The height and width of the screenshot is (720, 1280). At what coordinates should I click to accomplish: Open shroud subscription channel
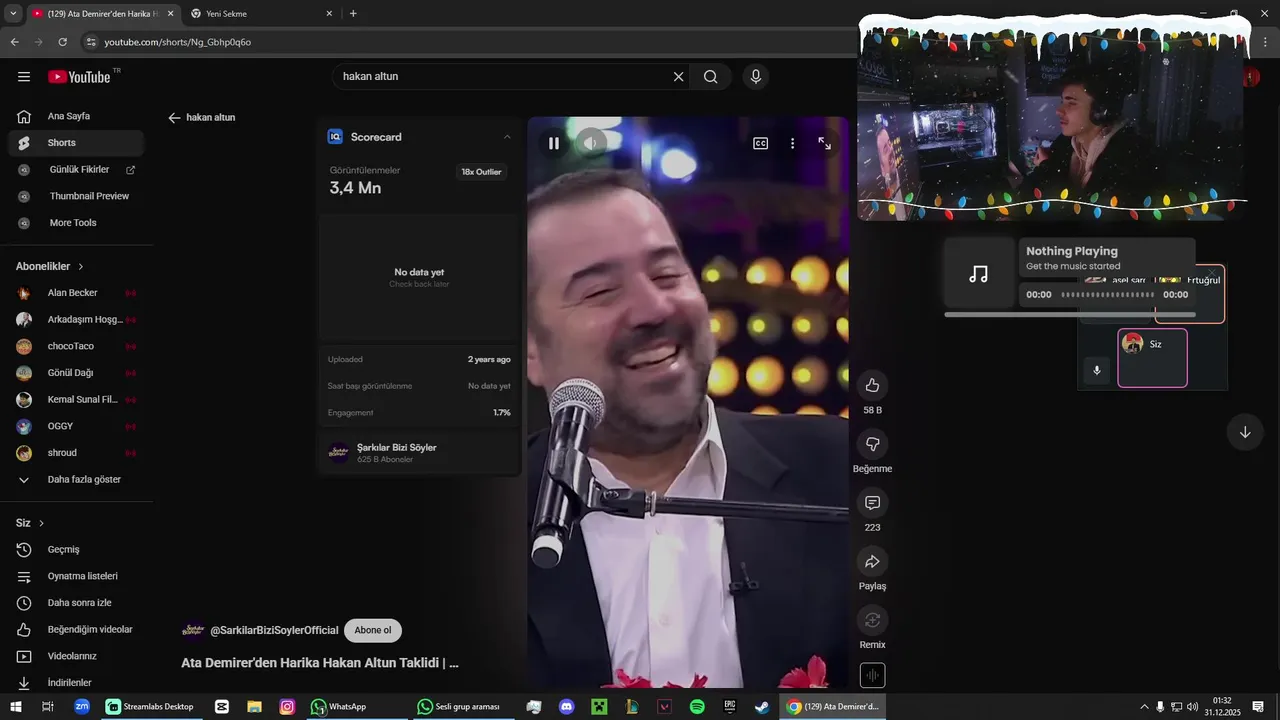coord(76,453)
